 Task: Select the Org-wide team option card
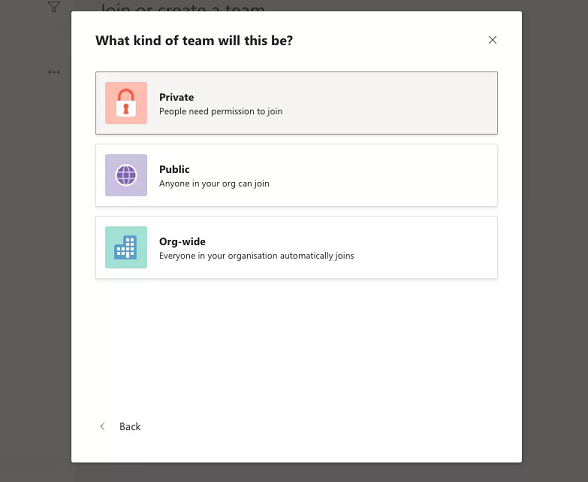296,247
